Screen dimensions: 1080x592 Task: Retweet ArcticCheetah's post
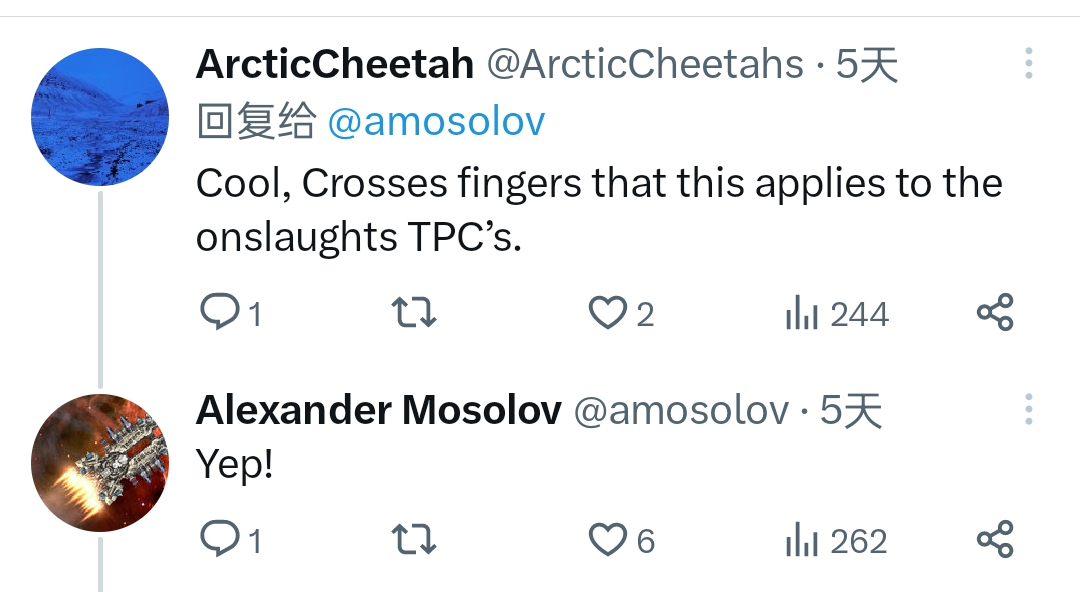click(413, 312)
